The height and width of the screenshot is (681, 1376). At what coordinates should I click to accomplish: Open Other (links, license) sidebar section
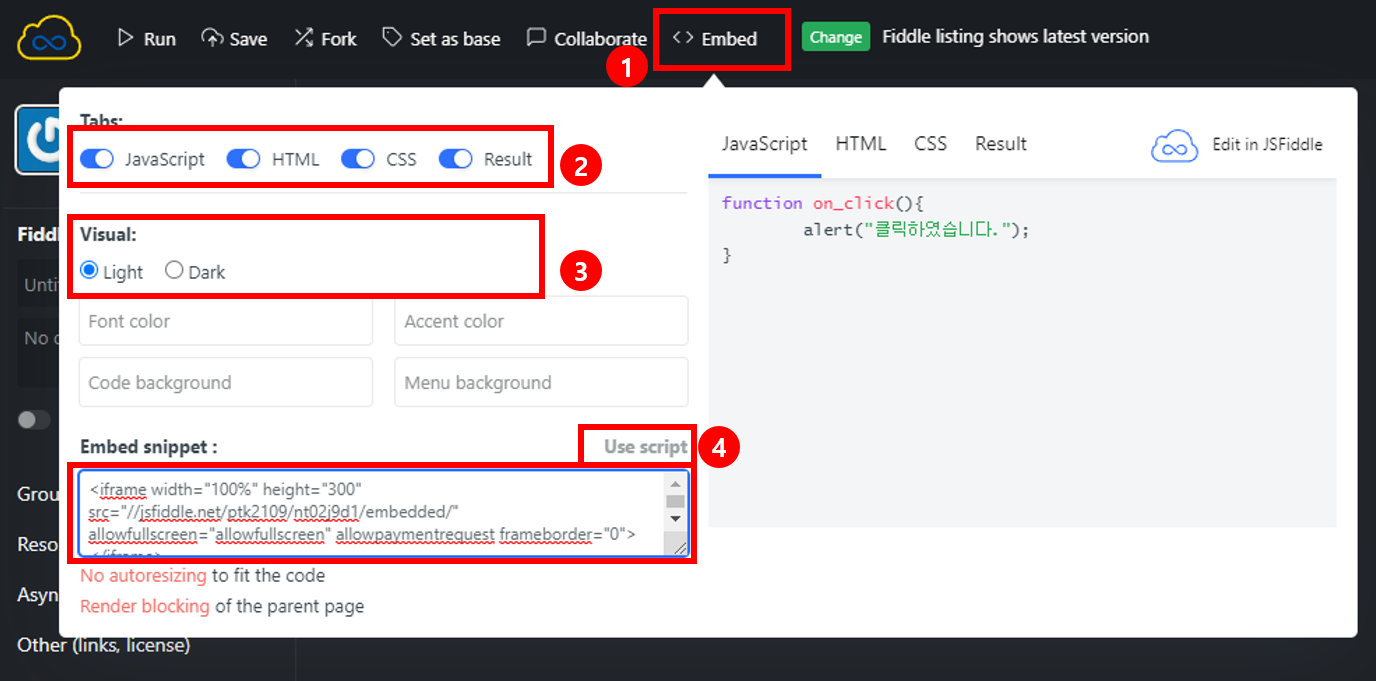tap(104, 645)
